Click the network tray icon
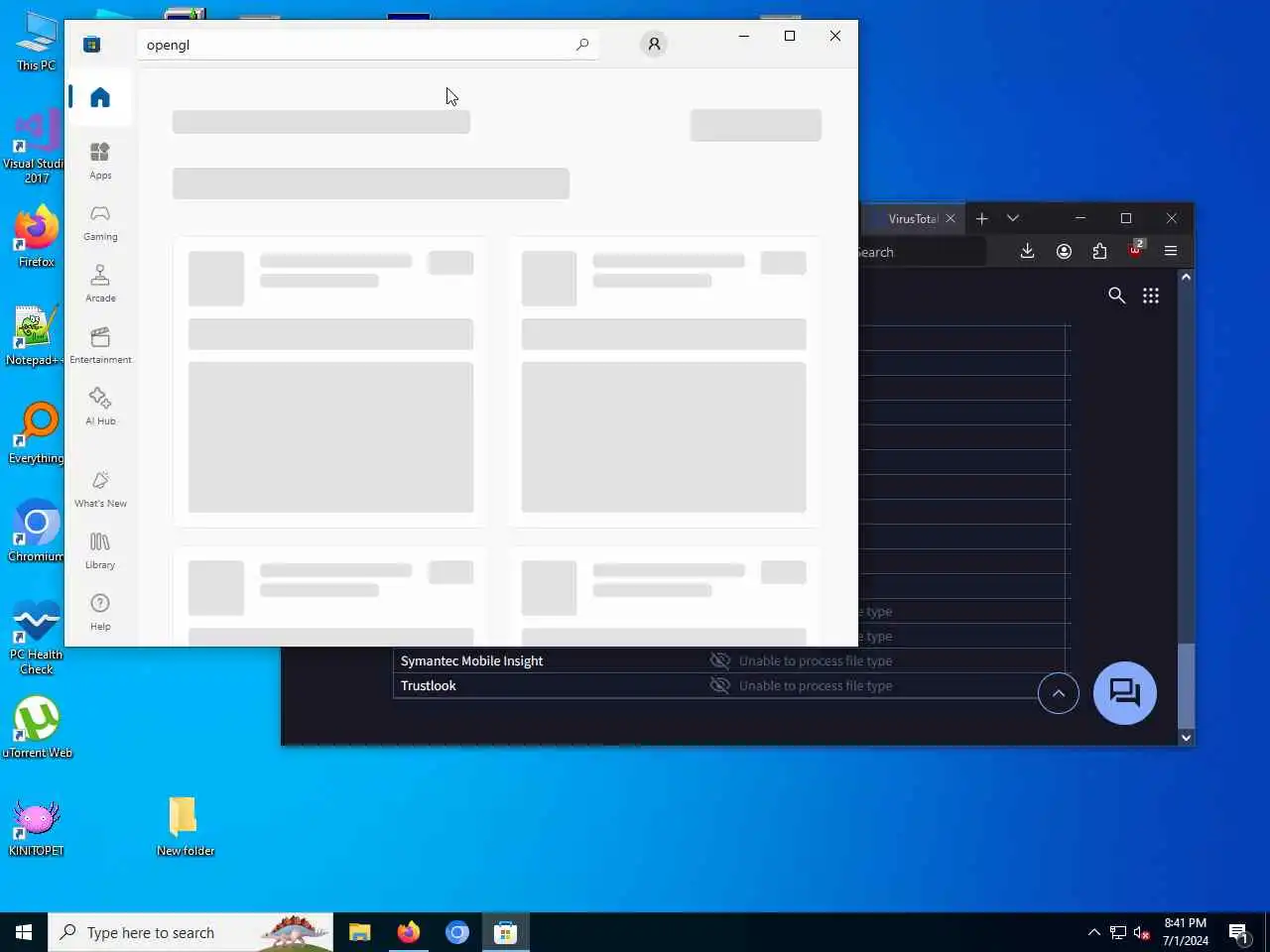This screenshot has width=1270, height=952. click(1117, 932)
